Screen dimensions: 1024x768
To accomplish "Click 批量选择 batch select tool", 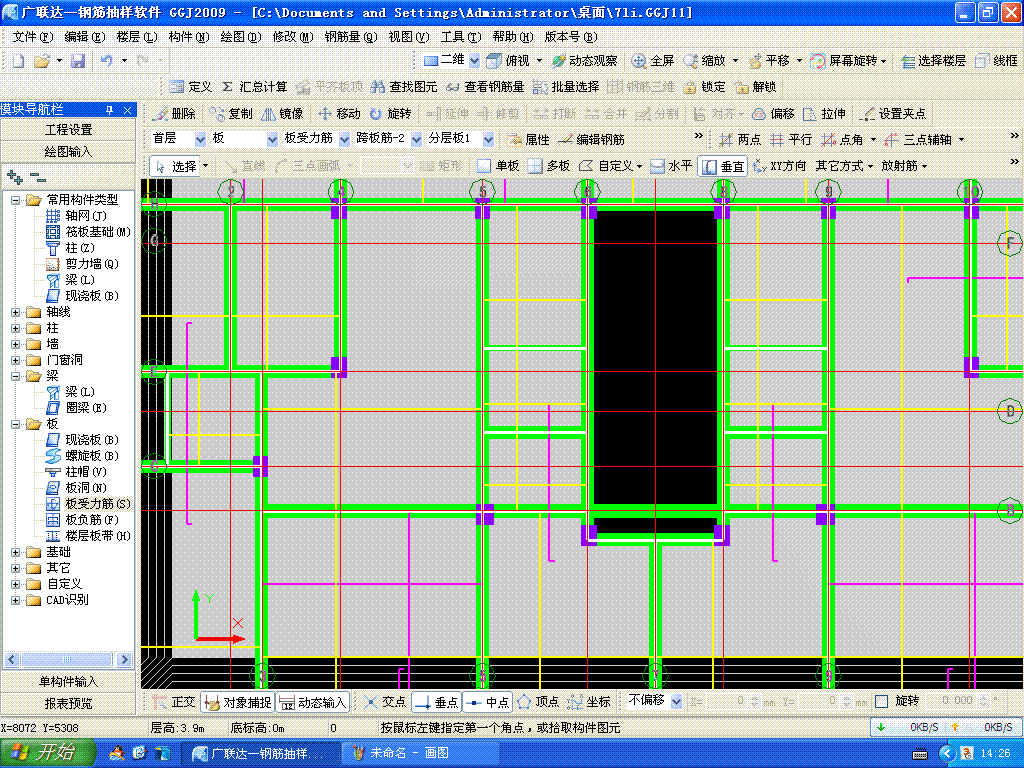I will 566,87.
